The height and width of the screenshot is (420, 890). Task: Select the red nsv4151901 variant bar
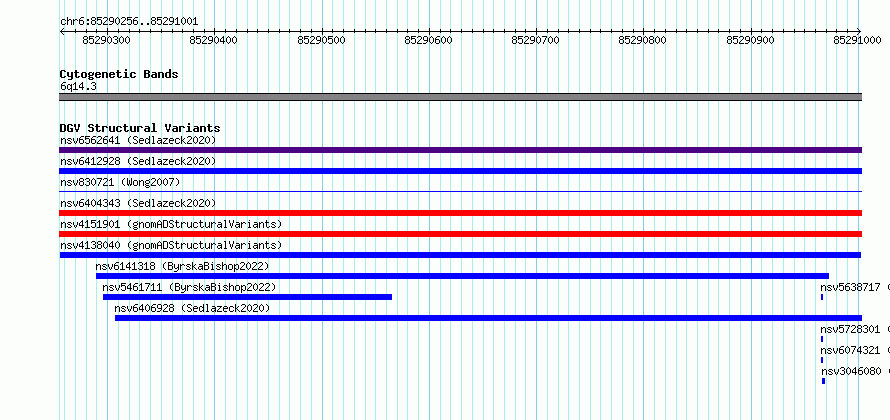click(x=460, y=234)
